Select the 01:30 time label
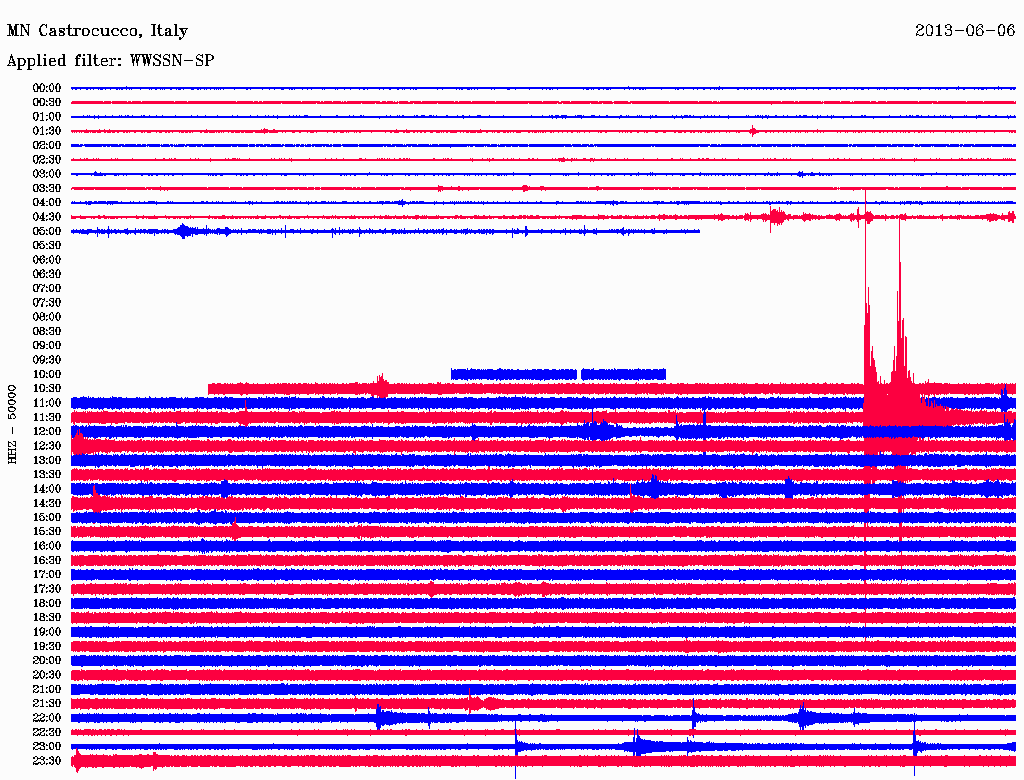This screenshot has height=780, width=1024. pos(47,131)
